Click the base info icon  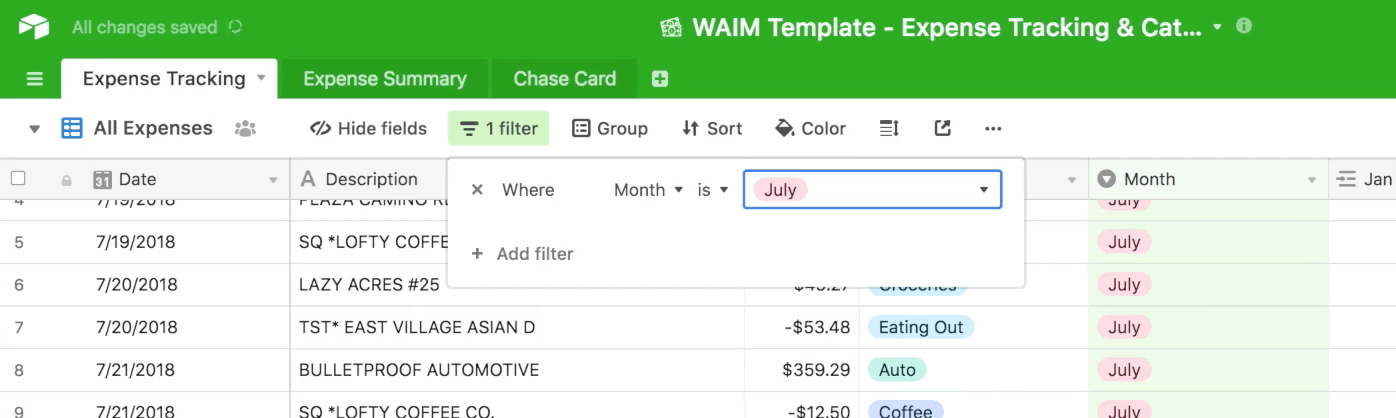1244,26
